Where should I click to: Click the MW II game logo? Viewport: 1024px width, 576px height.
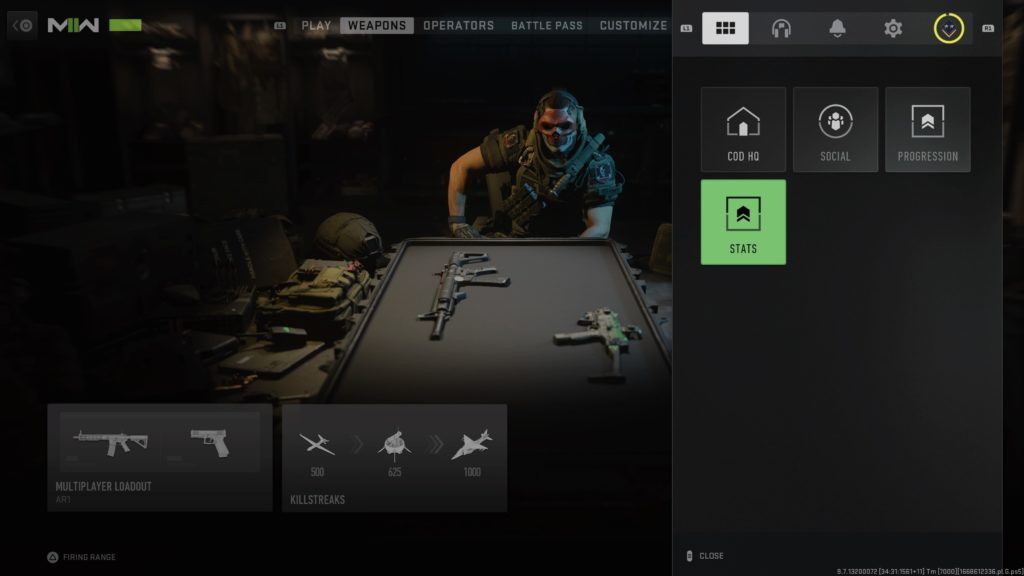click(x=73, y=25)
